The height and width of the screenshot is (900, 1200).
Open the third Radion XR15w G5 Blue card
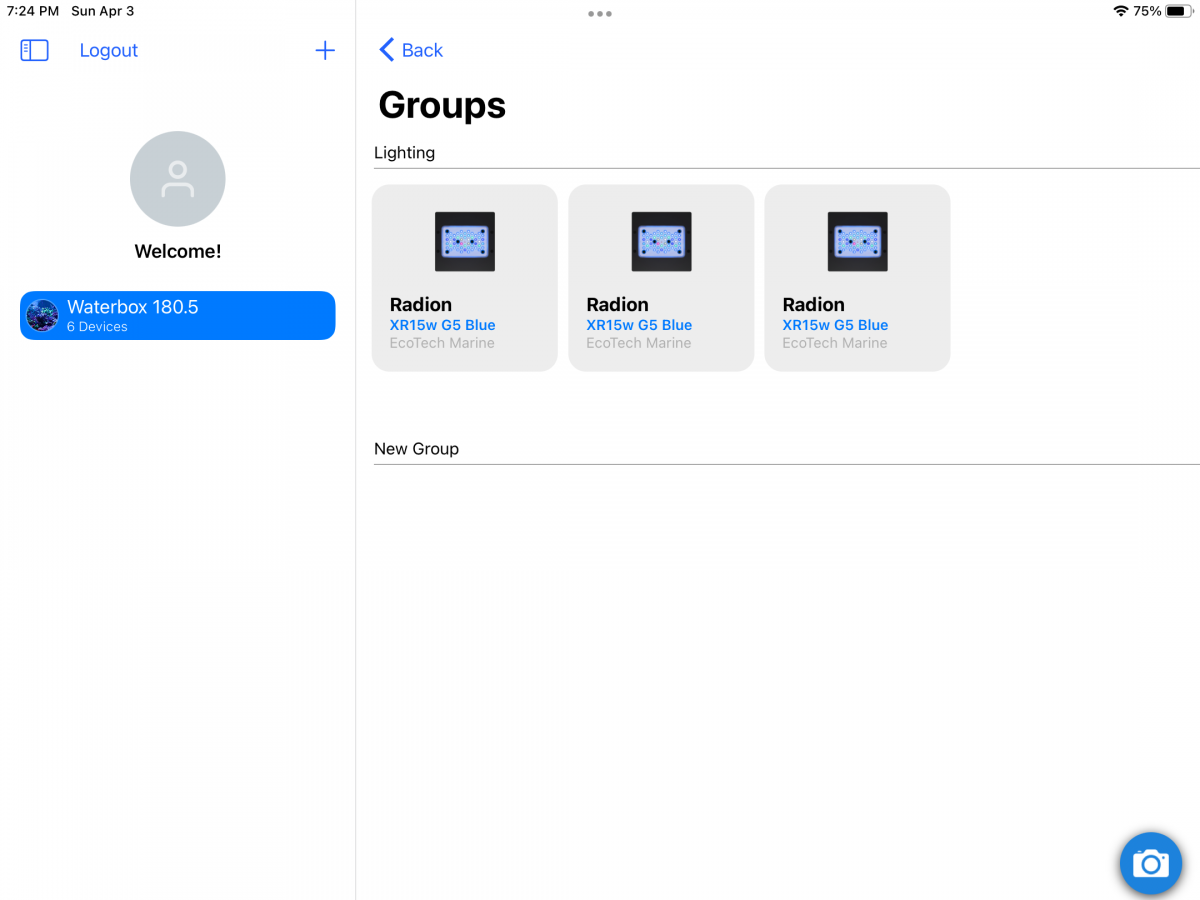857,278
